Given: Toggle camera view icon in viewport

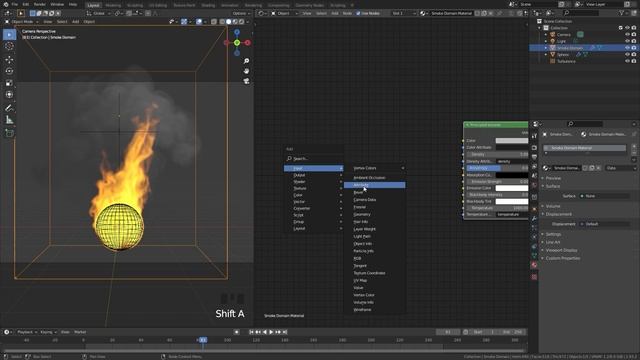Looking at the screenshot, I should [x=246, y=81].
